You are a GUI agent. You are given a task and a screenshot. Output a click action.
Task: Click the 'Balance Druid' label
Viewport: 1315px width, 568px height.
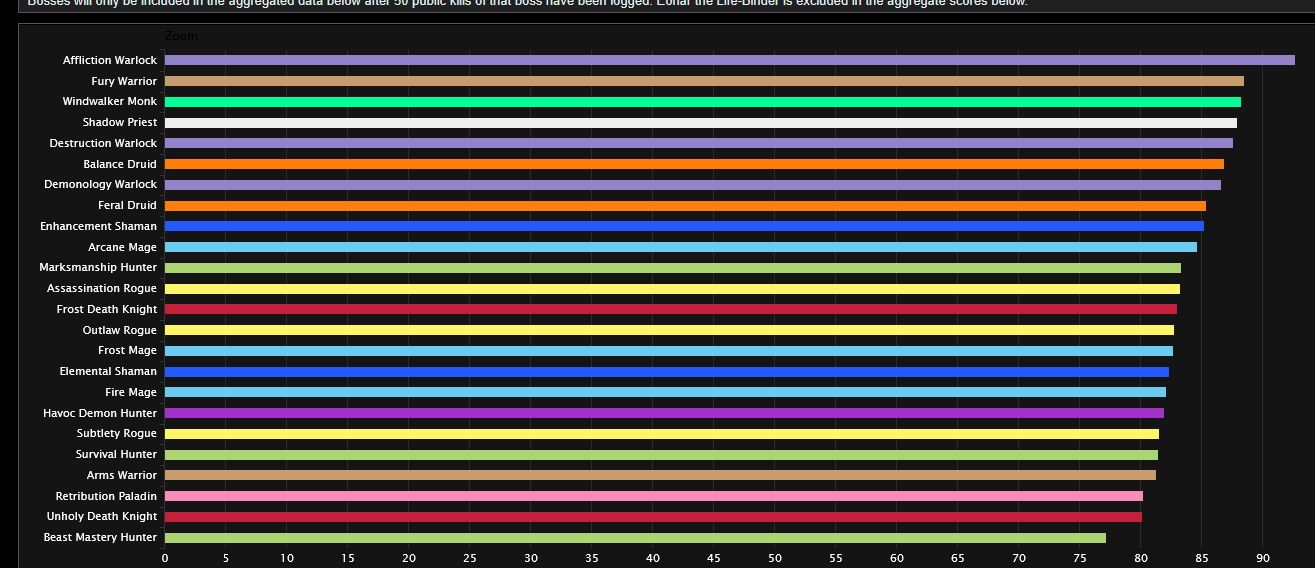120,164
